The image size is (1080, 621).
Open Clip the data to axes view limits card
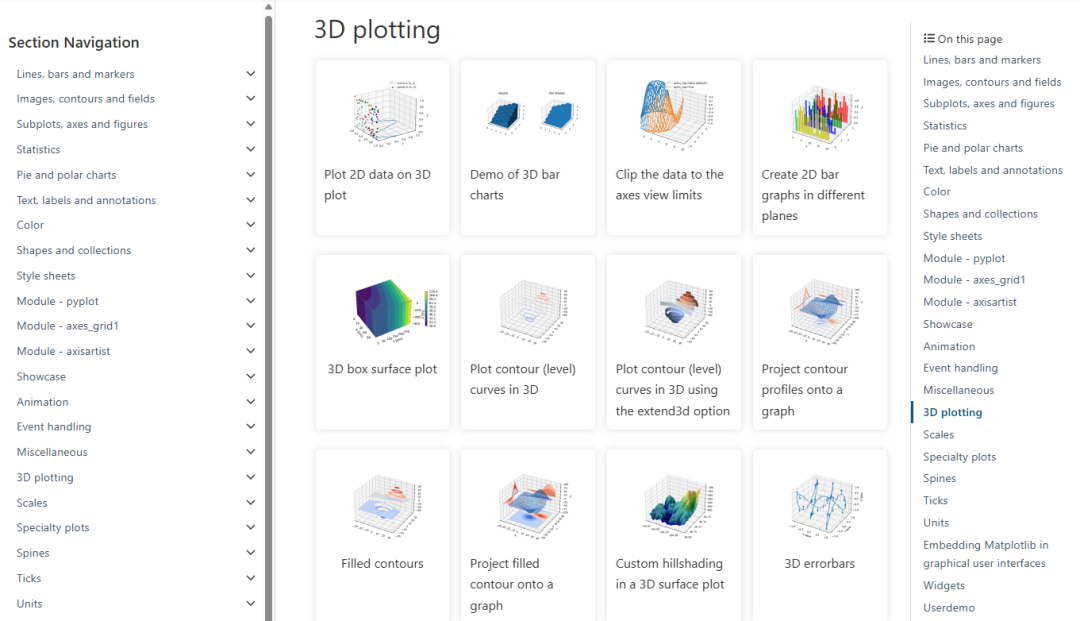(674, 147)
